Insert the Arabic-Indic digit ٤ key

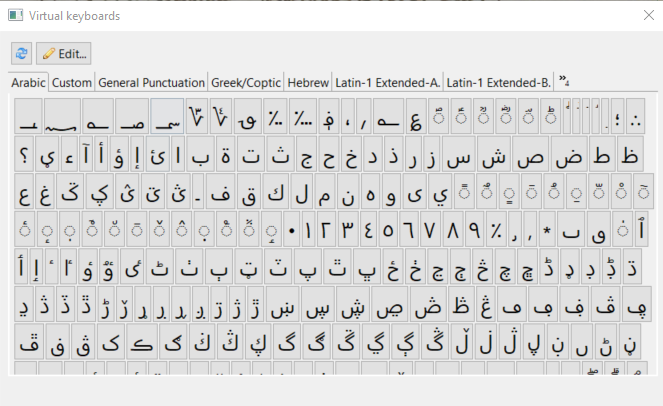368,229
